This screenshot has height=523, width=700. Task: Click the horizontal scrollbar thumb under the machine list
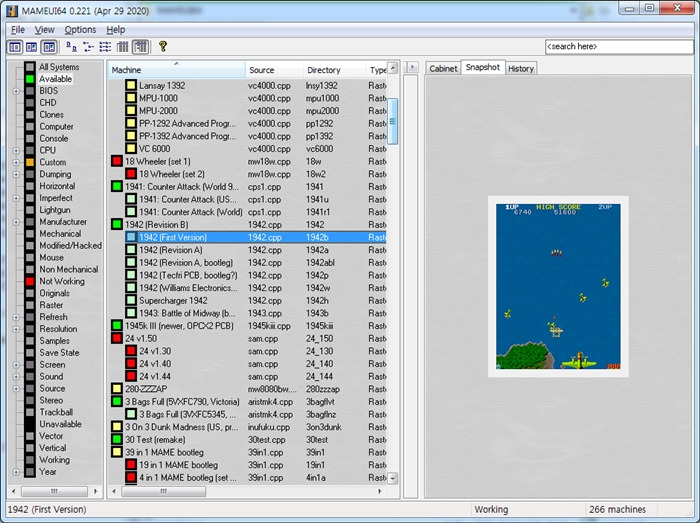tap(163, 491)
